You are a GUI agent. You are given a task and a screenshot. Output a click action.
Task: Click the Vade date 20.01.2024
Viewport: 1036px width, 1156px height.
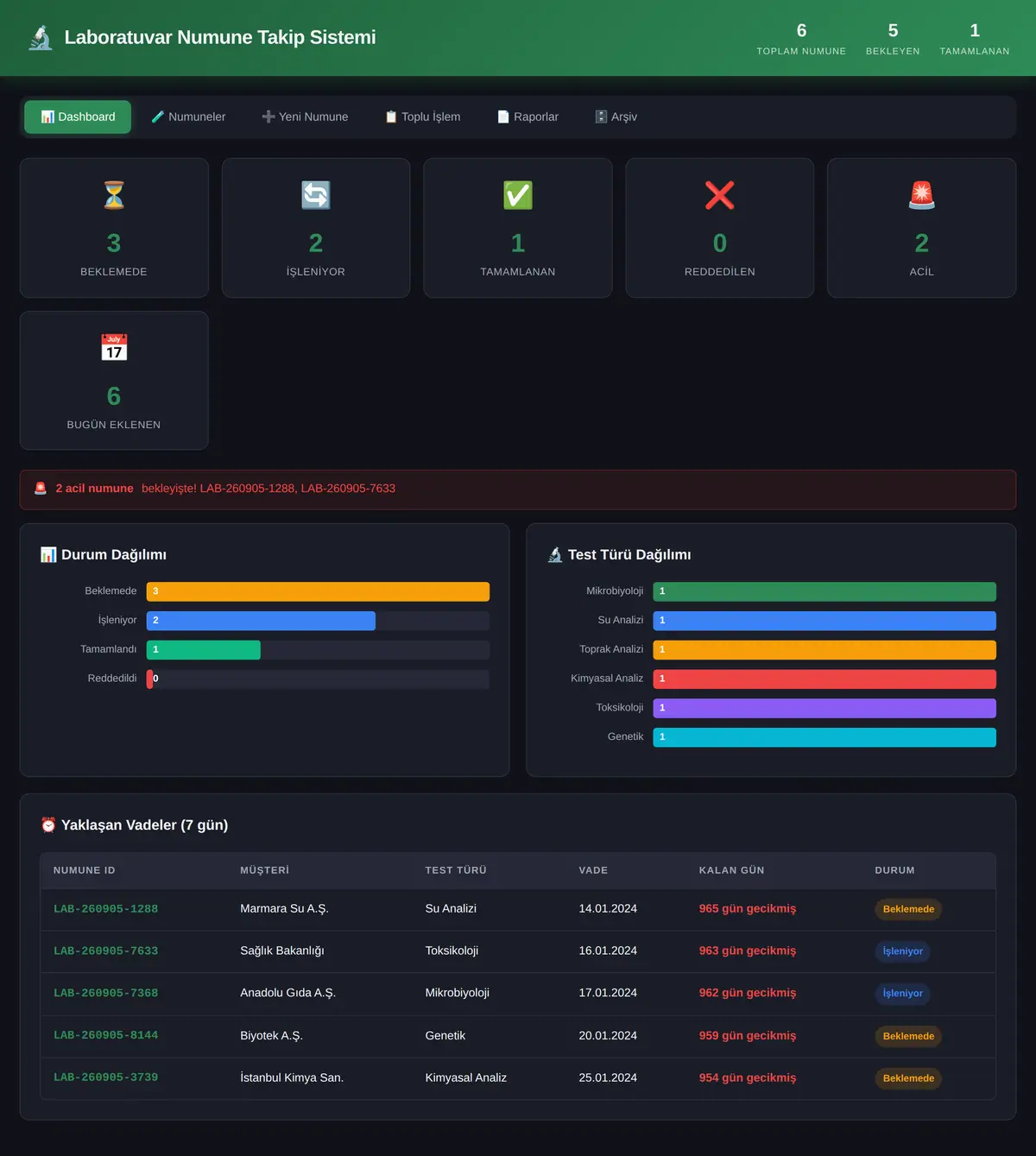pos(608,1036)
